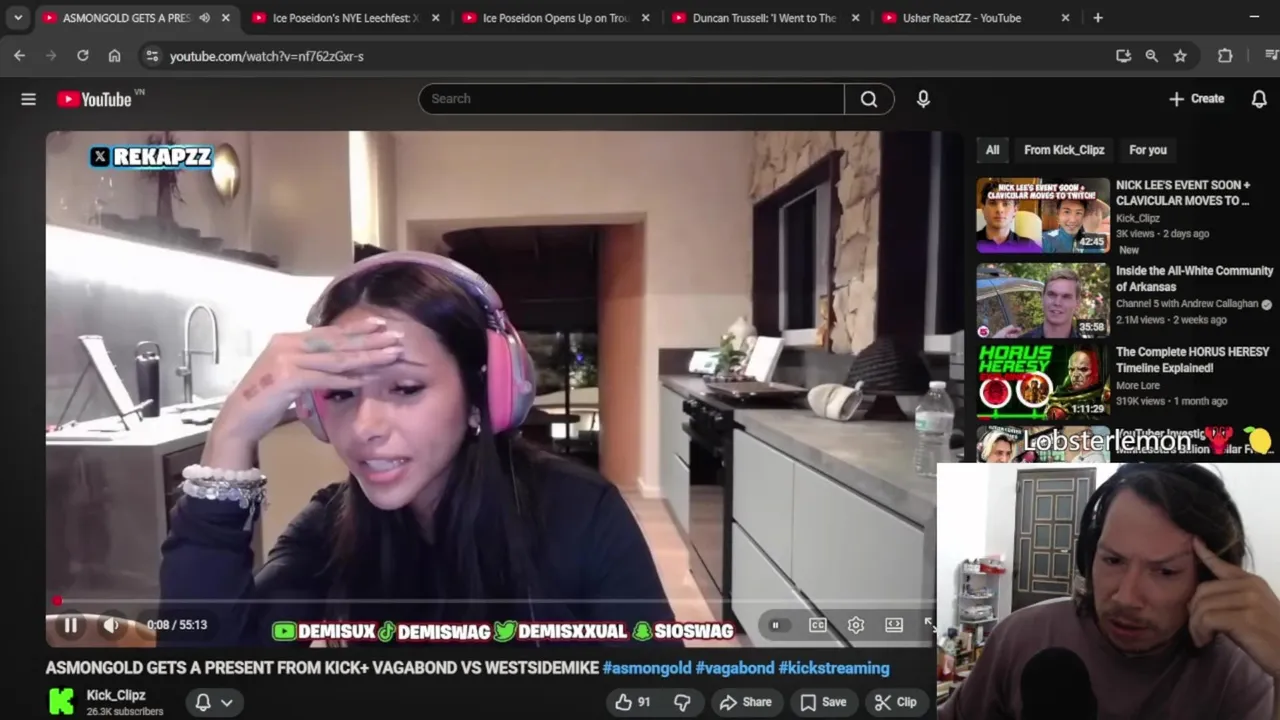The width and height of the screenshot is (1280, 720).
Task: Open the Nick Lee's Event Soon video thumbnail
Action: (1043, 215)
